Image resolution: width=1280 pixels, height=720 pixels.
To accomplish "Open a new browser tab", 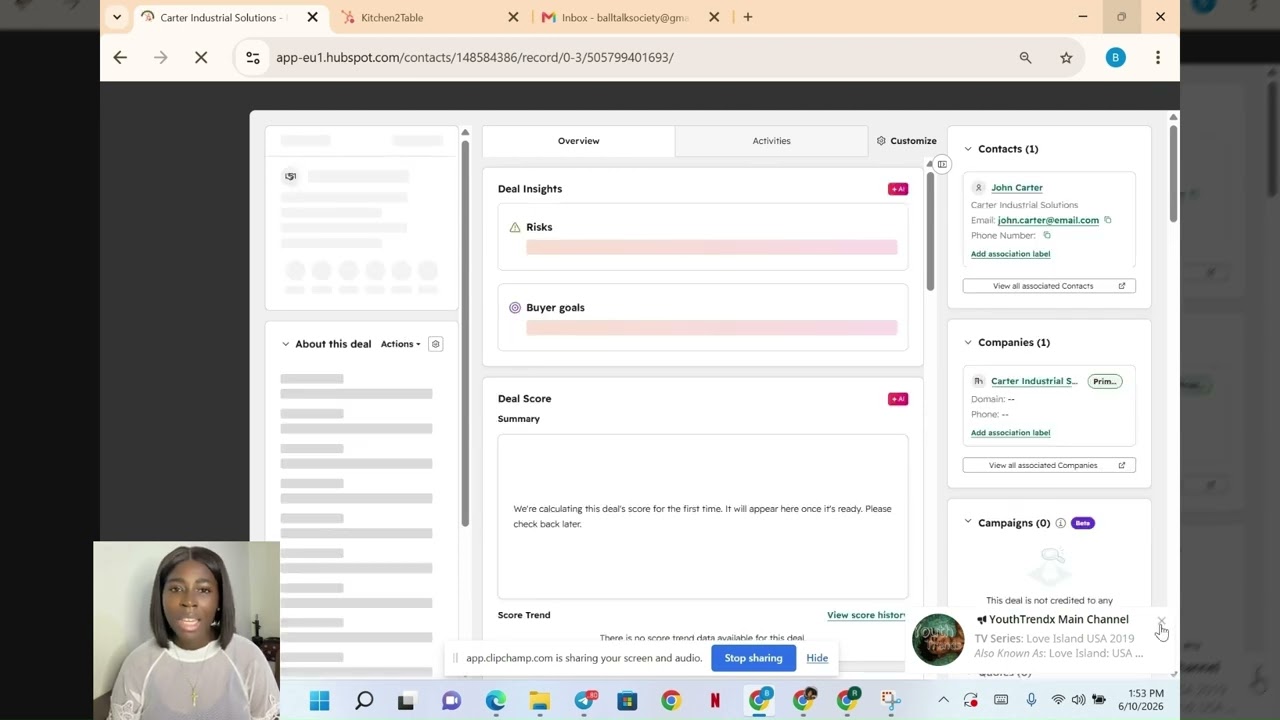I will [748, 17].
